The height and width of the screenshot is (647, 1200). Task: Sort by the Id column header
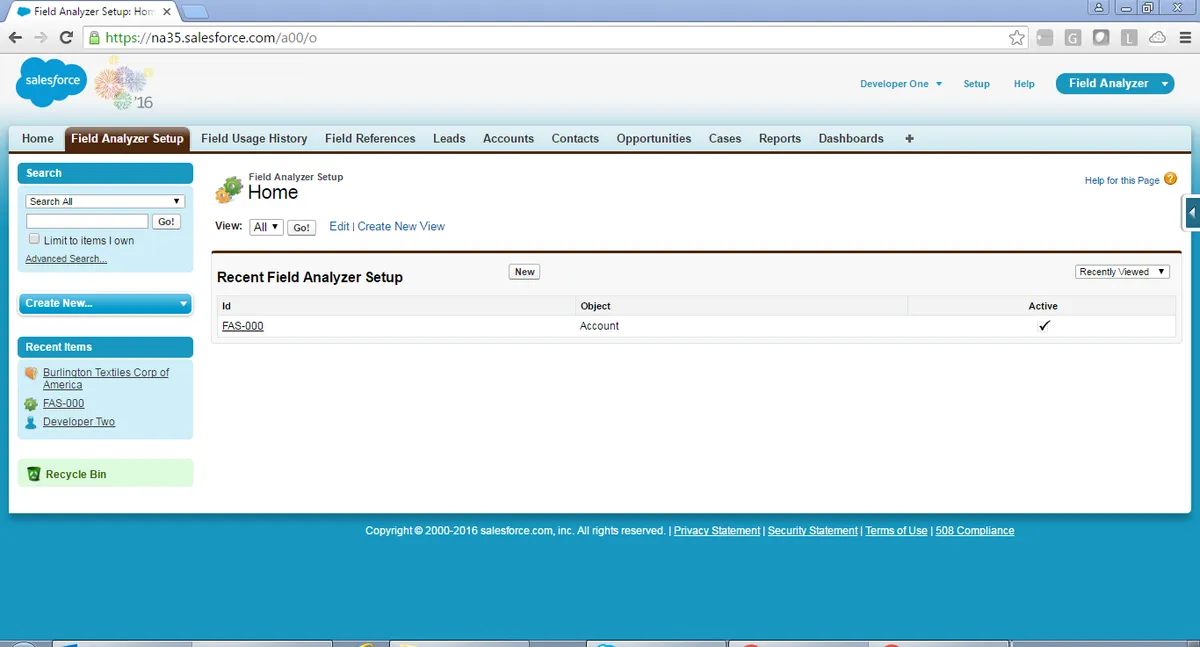pos(226,306)
